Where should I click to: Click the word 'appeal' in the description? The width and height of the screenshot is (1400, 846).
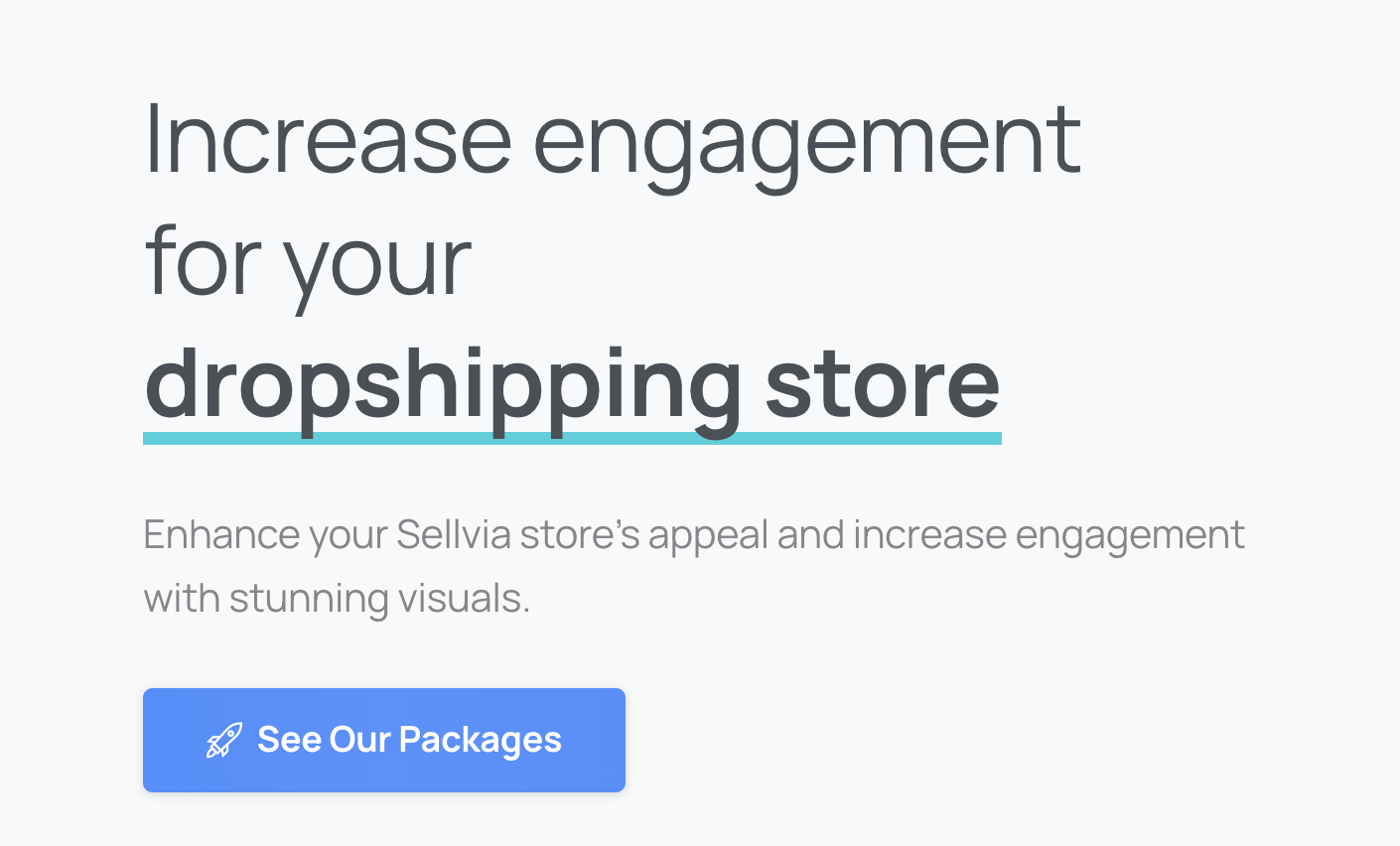coord(708,536)
